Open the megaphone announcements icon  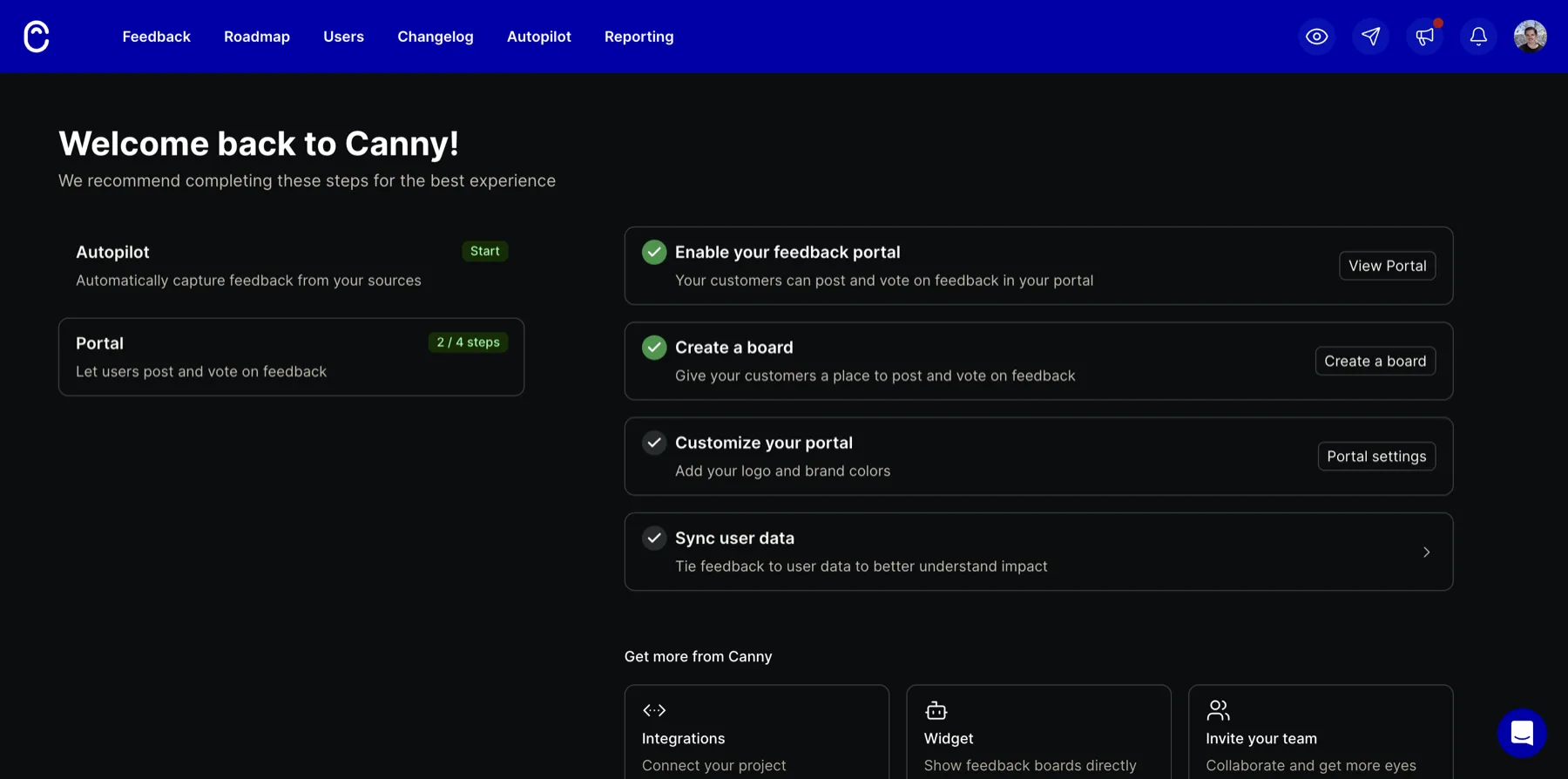(1424, 37)
